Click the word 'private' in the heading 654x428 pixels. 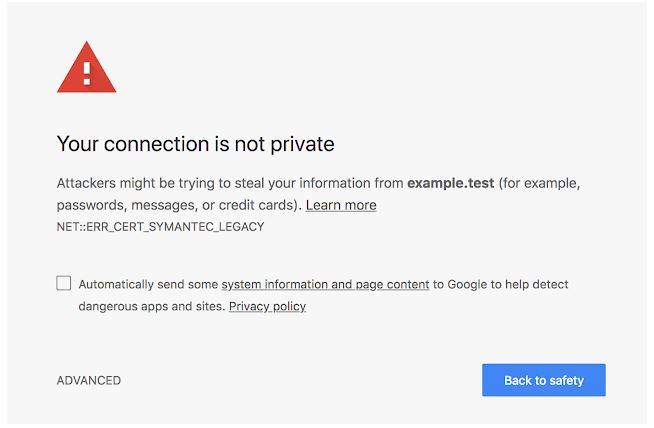tap(302, 144)
